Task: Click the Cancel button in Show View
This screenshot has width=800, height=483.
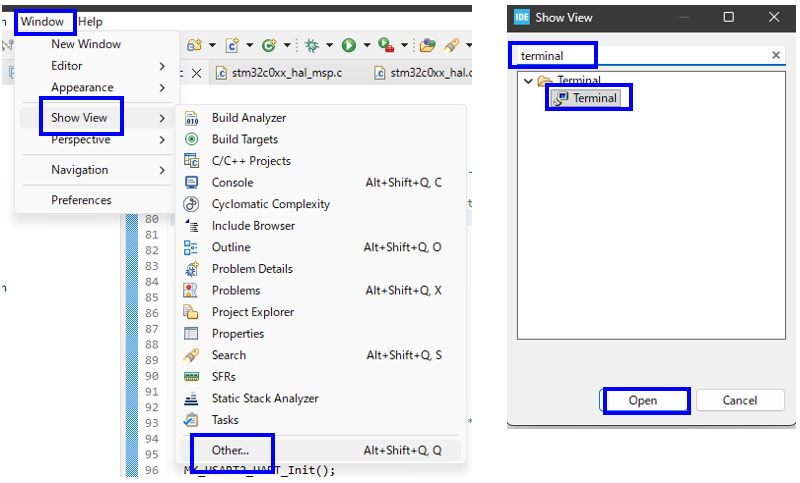Action: pos(740,400)
